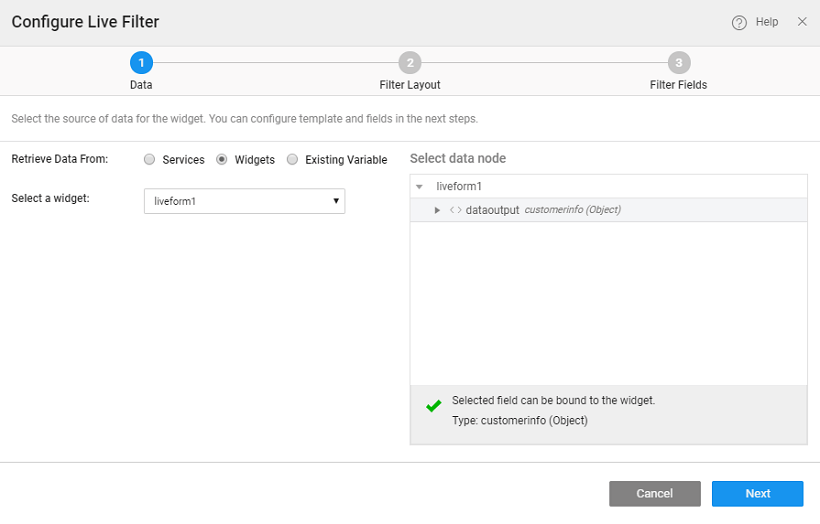
Task: Open the Select a widget dropdown
Action: 244,201
